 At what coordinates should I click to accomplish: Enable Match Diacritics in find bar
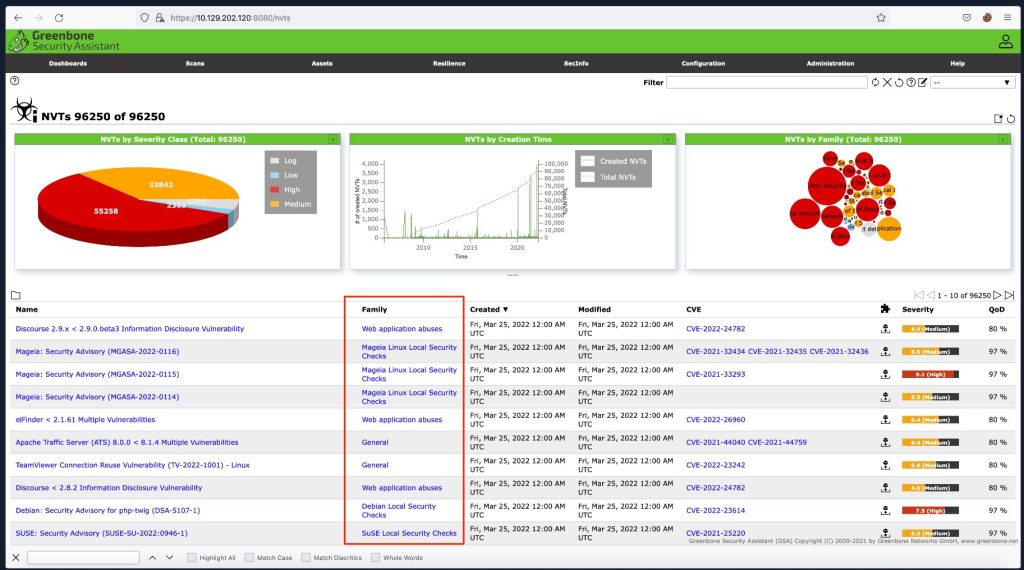point(306,558)
